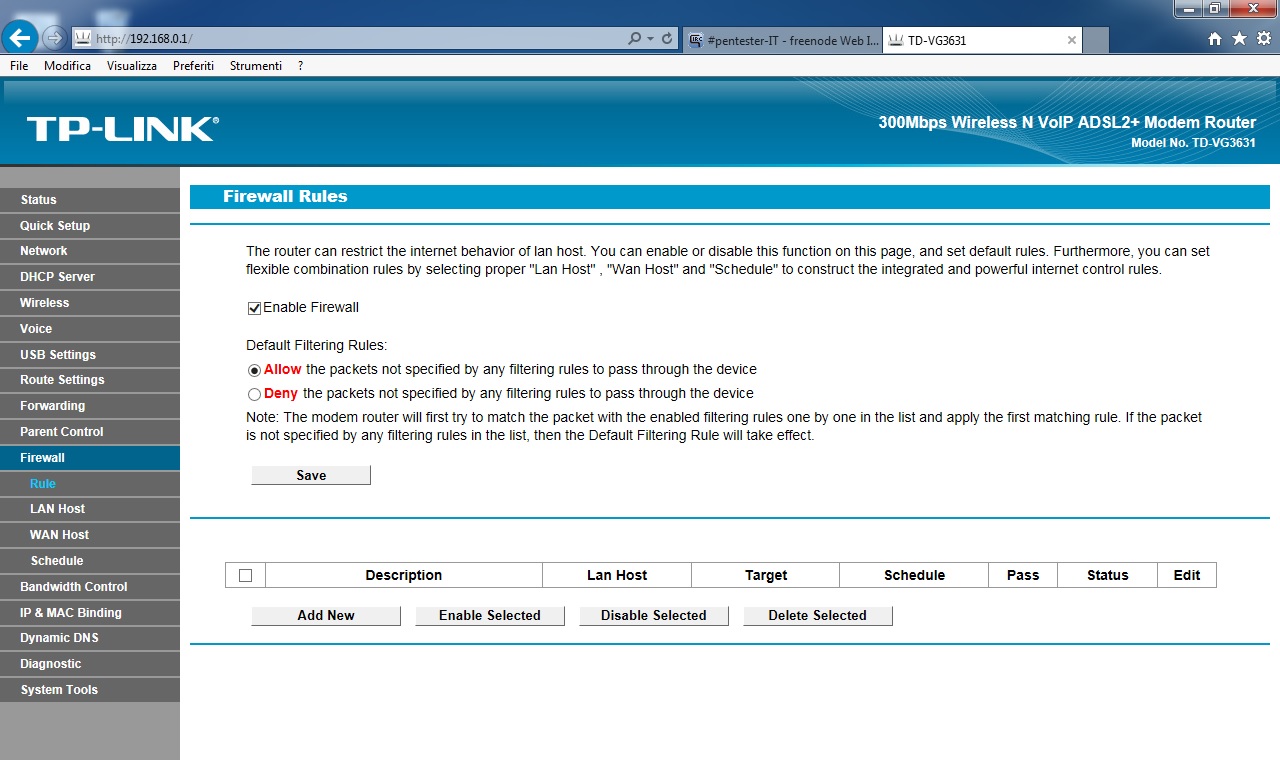
Task: Open Bandwidth Control in the sidebar
Action: (x=90, y=587)
